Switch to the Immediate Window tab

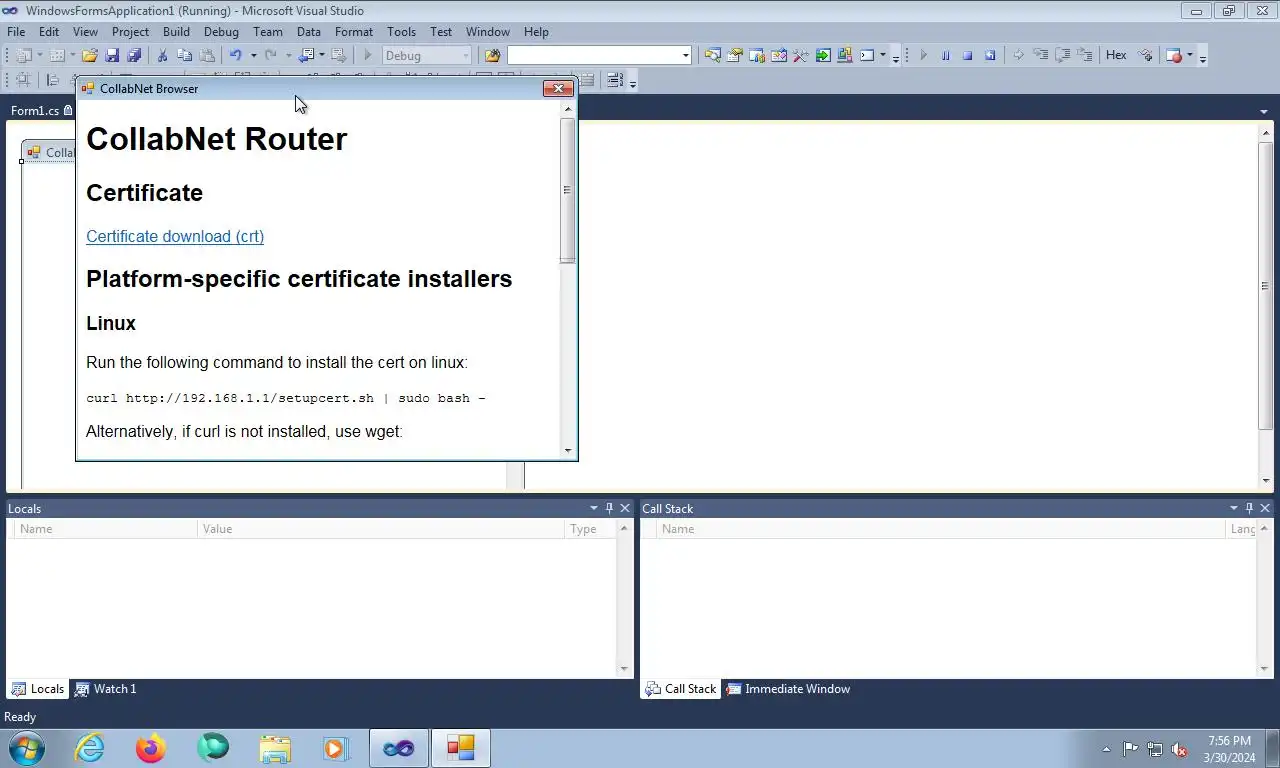pos(788,689)
